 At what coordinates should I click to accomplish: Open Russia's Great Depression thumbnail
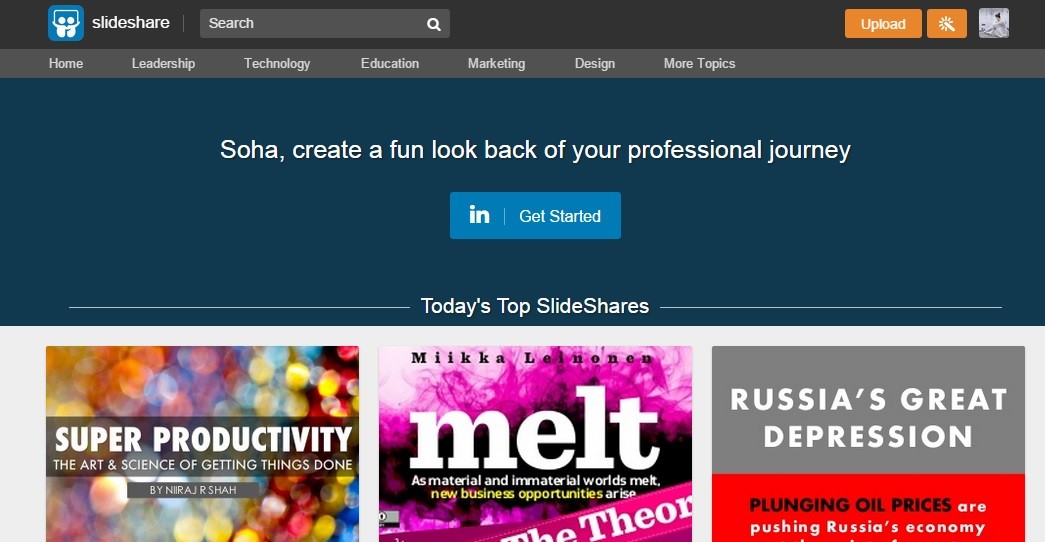(868, 444)
